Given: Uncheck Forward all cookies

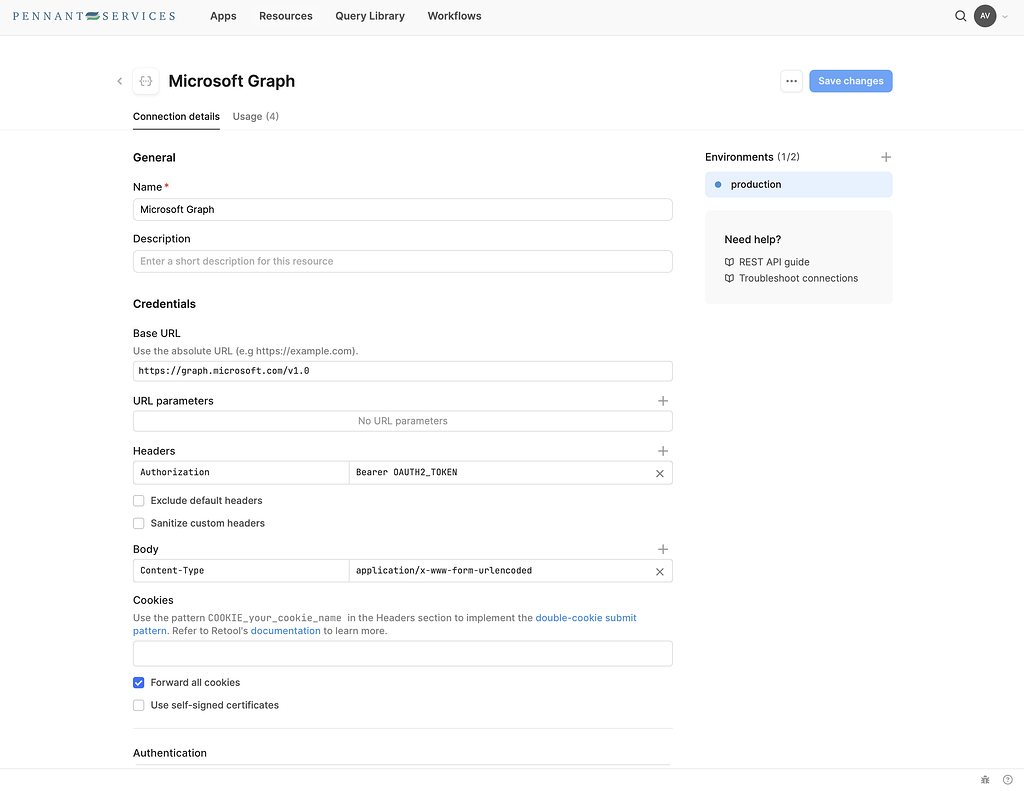Looking at the screenshot, I should [138, 682].
